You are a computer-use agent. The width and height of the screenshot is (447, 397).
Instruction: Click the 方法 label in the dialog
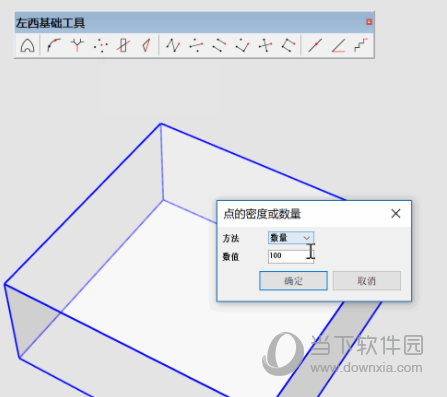coord(231,238)
